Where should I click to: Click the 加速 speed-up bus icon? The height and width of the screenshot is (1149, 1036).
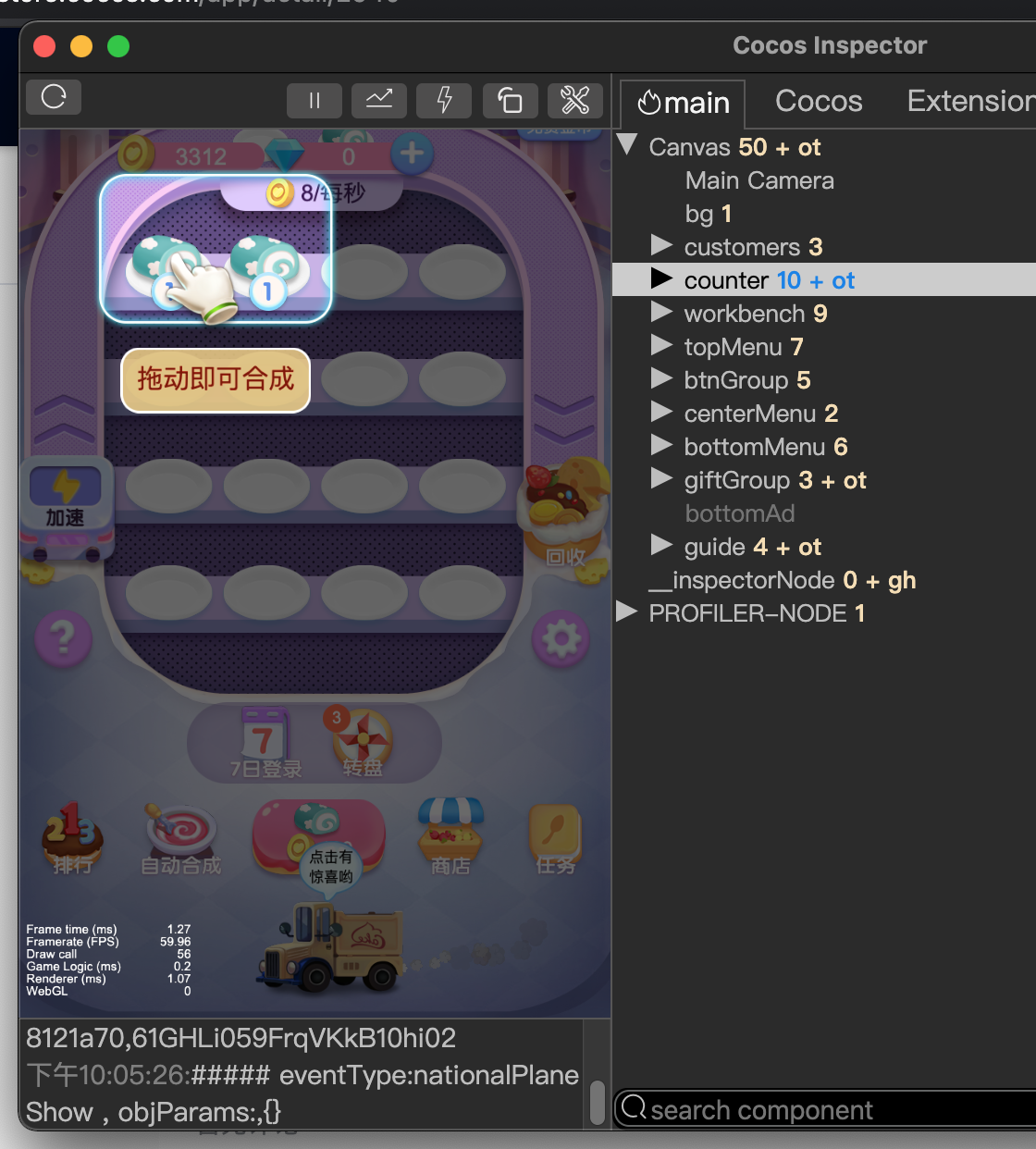66,504
